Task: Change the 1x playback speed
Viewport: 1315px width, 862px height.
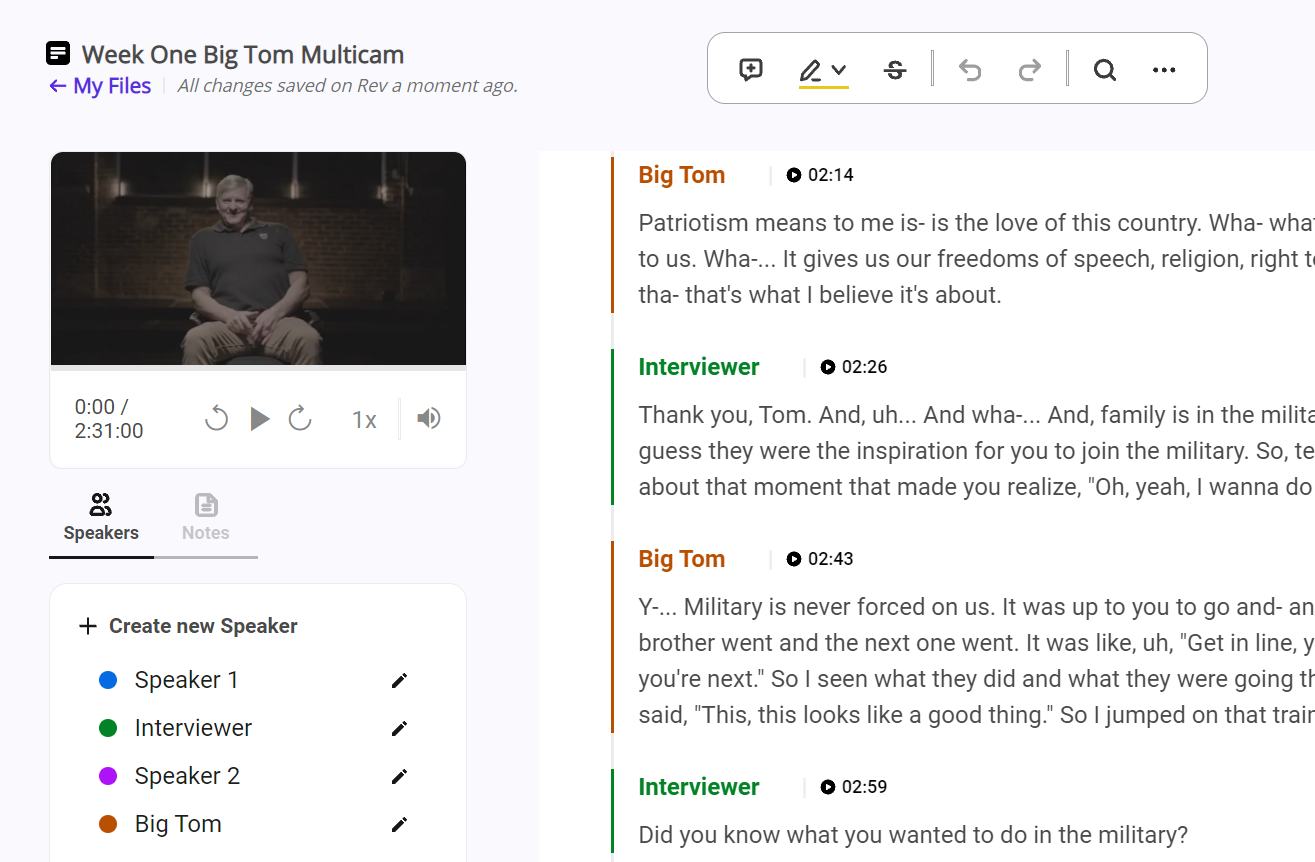Action: [x=364, y=420]
